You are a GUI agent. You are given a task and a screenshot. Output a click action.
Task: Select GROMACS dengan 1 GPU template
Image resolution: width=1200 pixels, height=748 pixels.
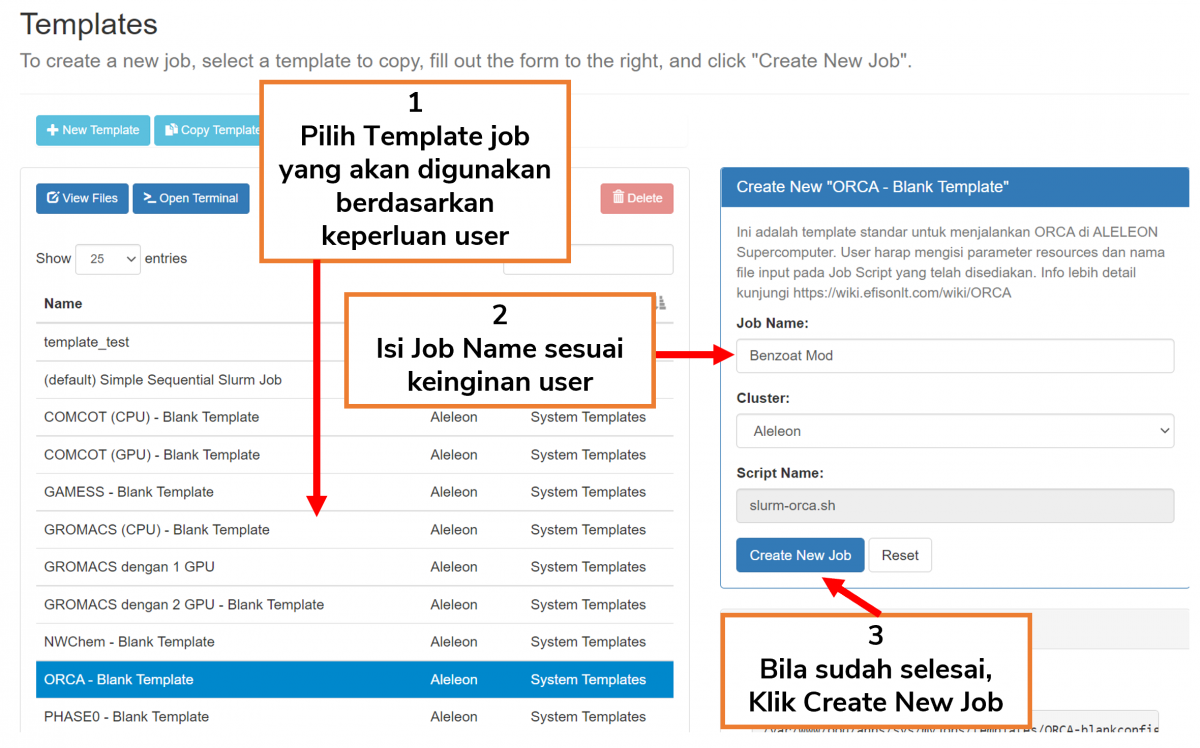click(x=129, y=567)
